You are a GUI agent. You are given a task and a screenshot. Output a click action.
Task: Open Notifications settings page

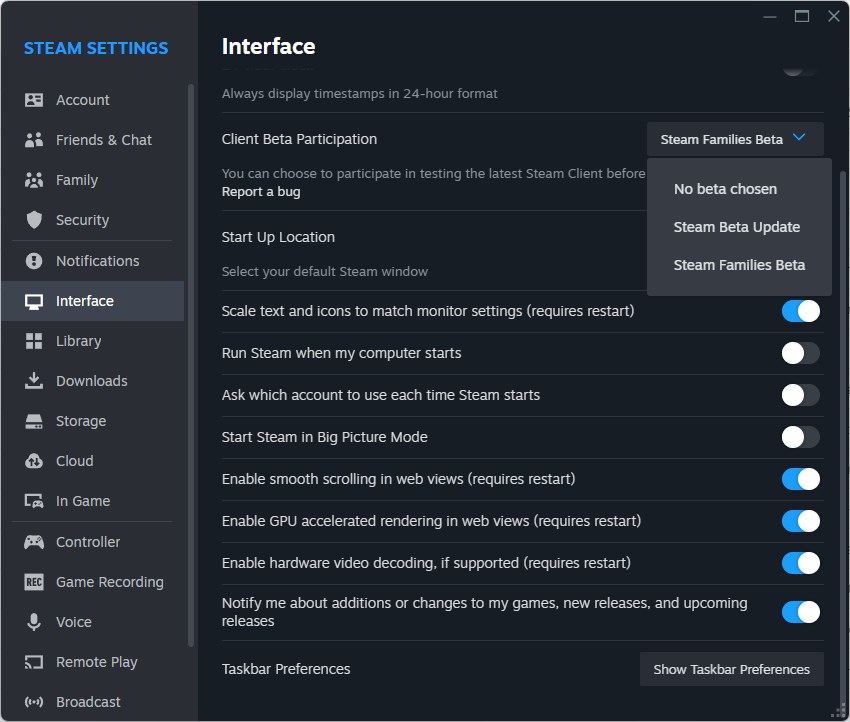(98, 261)
